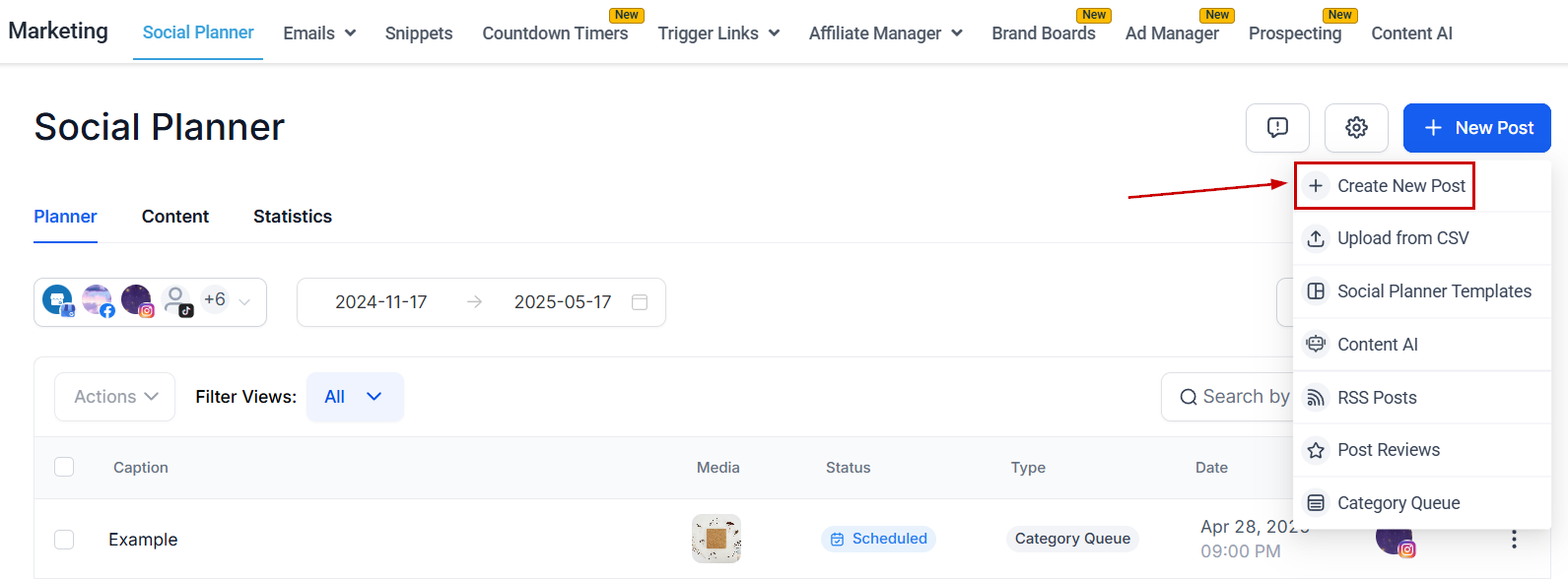Click the Content AI robot icon
Viewport: 1568px width, 579px height.
coord(1316,345)
